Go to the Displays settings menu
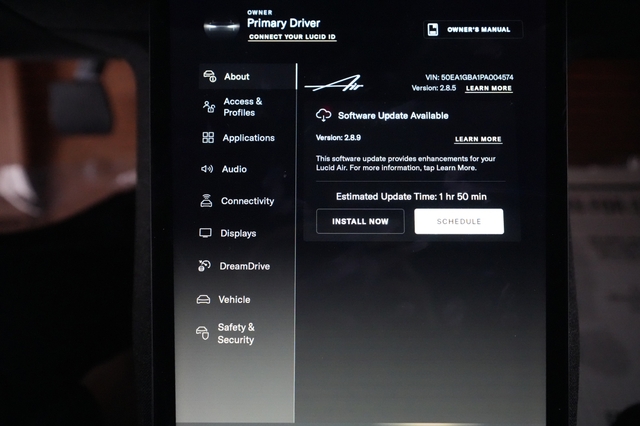Image resolution: width=640 pixels, height=426 pixels. [x=238, y=233]
